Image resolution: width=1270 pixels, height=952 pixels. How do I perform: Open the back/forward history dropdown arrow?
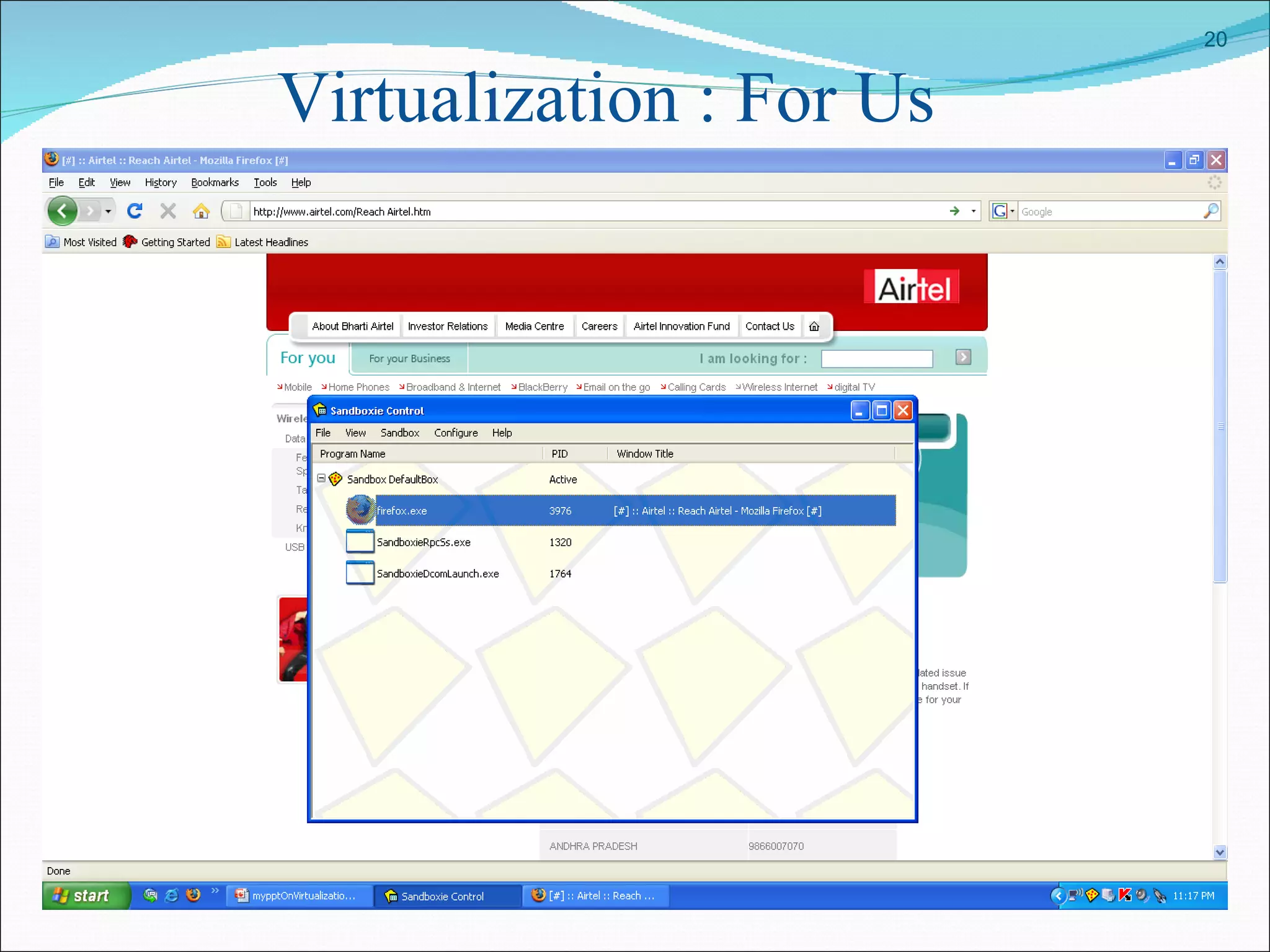tap(109, 211)
